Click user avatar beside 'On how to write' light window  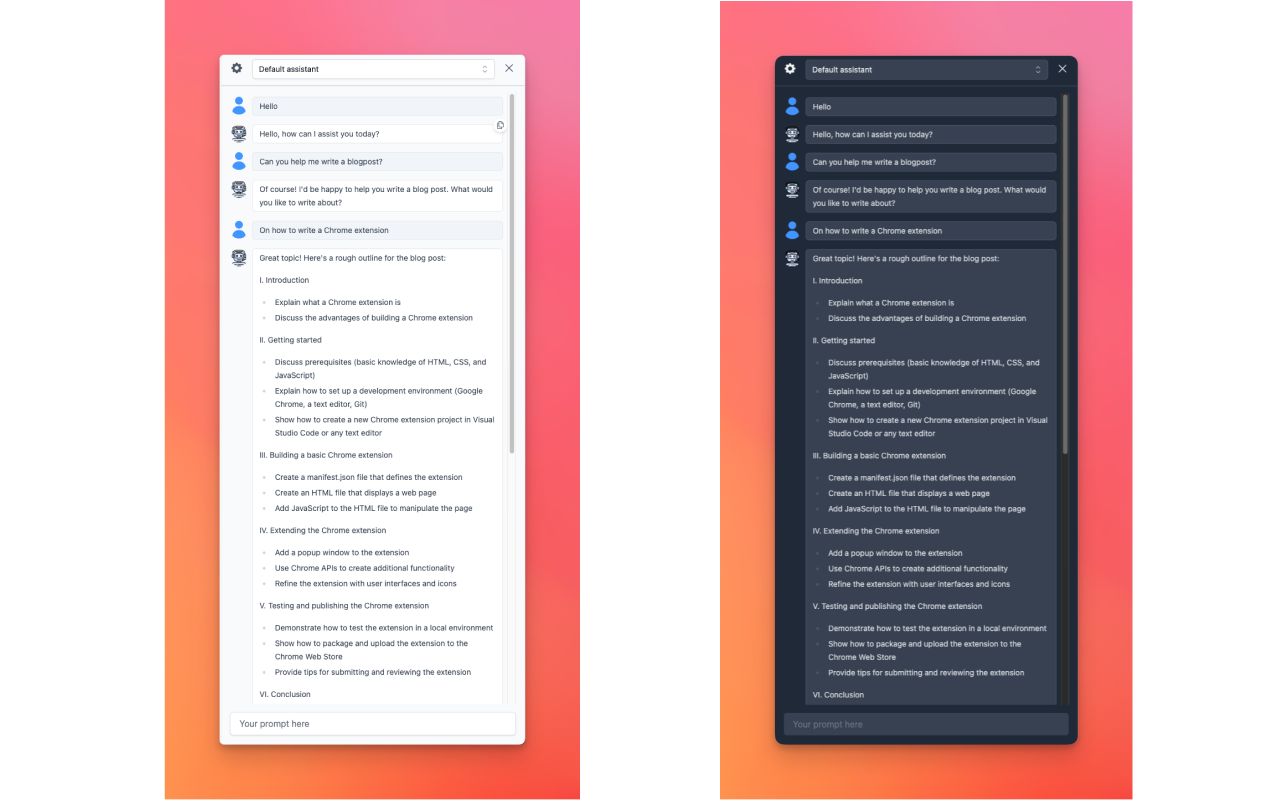[239, 230]
